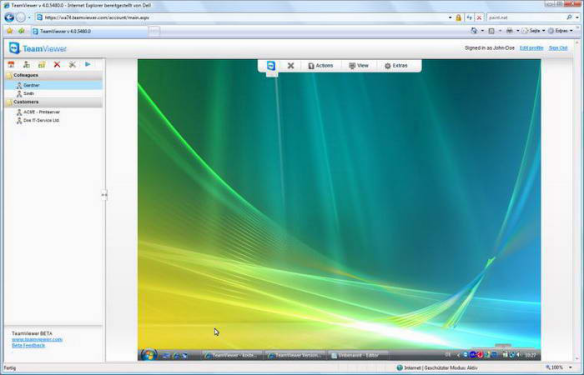Collapse the Customers group

53,102
